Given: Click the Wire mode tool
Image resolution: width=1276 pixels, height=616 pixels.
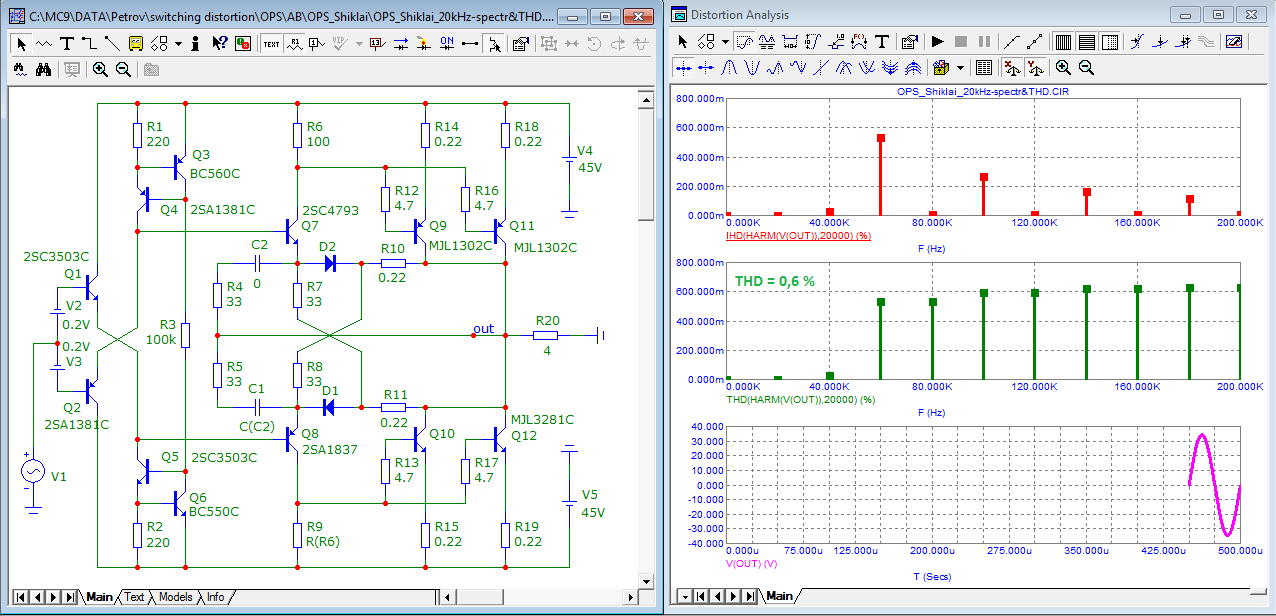Looking at the screenshot, I should tap(89, 44).
